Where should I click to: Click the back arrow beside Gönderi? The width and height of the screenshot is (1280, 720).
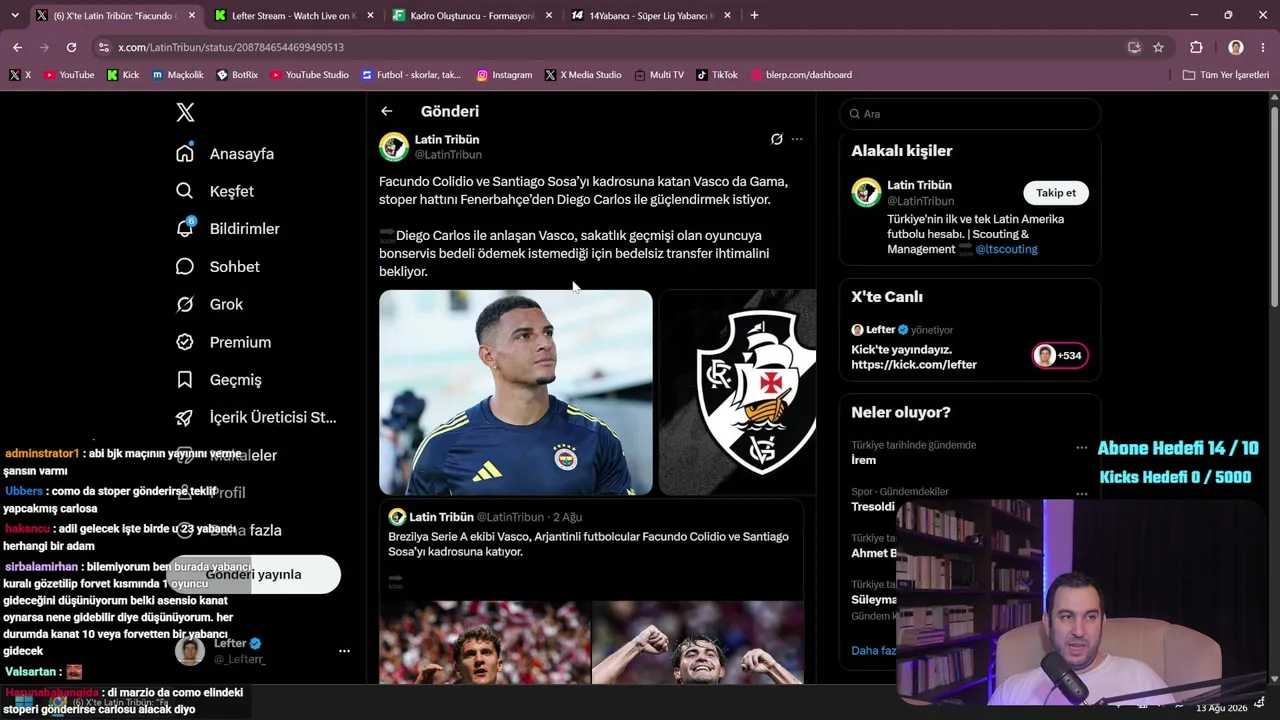(387, 111)
